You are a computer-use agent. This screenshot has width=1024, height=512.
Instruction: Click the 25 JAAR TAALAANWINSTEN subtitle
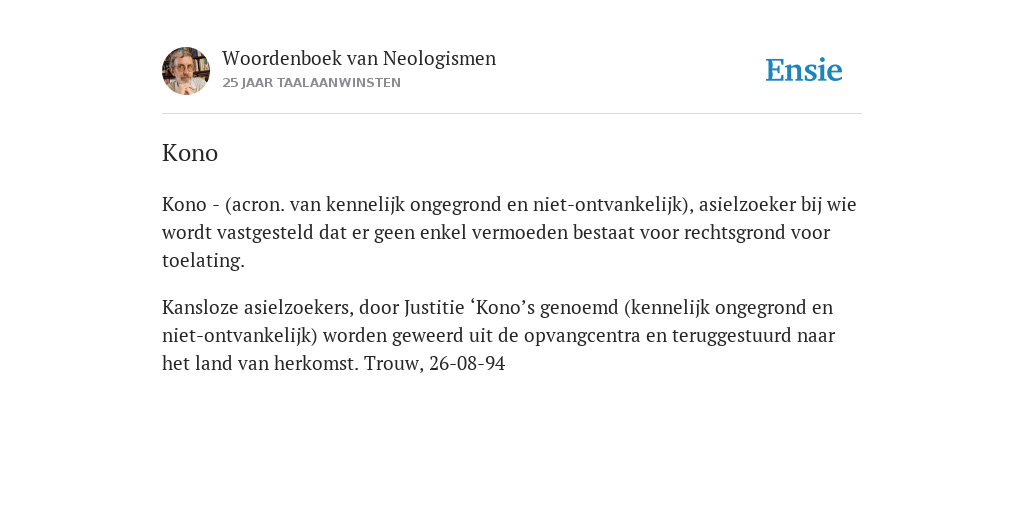312,83
